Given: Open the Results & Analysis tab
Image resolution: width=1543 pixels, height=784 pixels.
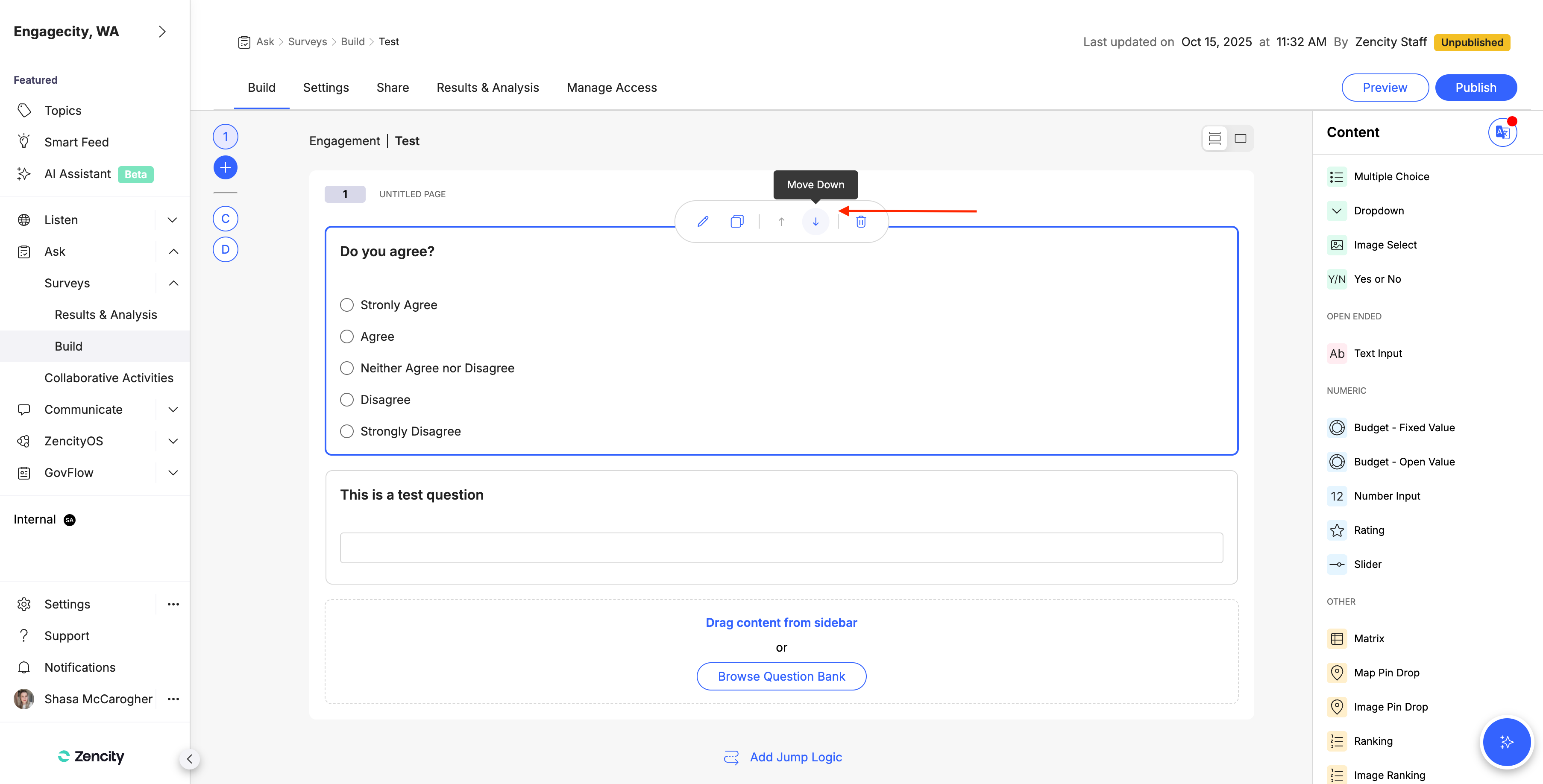Looking at the screenshot, I should tap(487, 88).
